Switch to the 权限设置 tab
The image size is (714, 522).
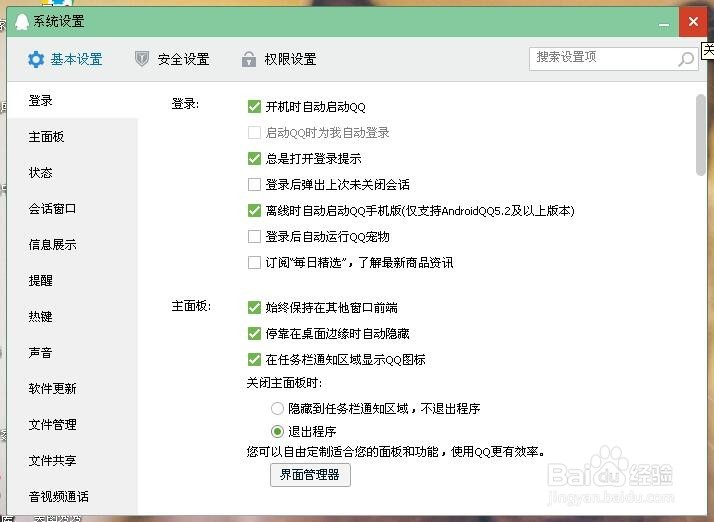point(279,59)
